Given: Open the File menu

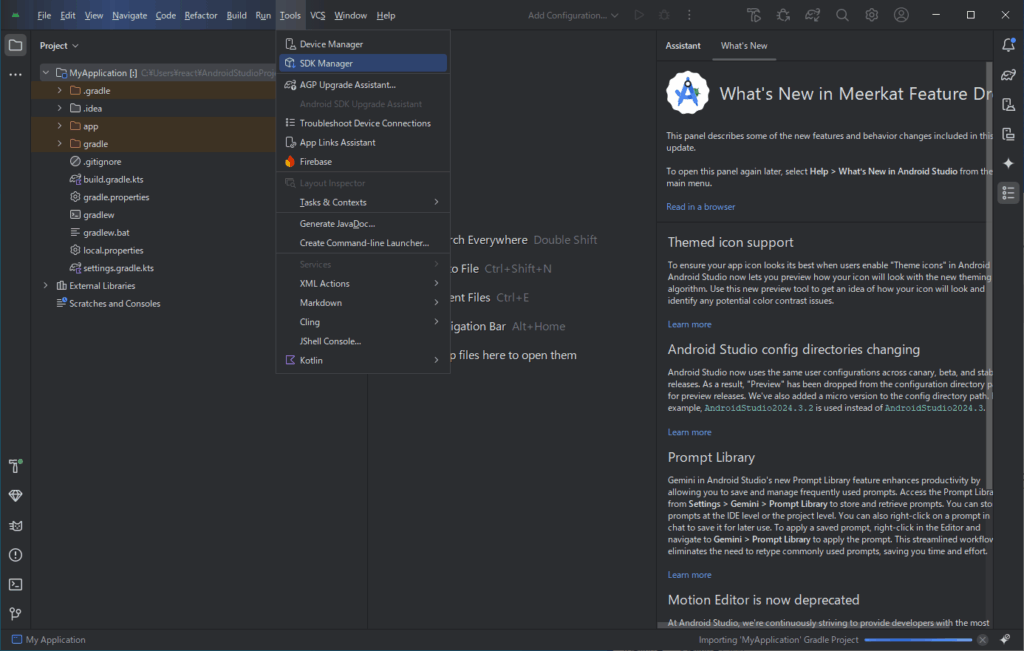Looking at the screenshot, I should pos(44,15).
